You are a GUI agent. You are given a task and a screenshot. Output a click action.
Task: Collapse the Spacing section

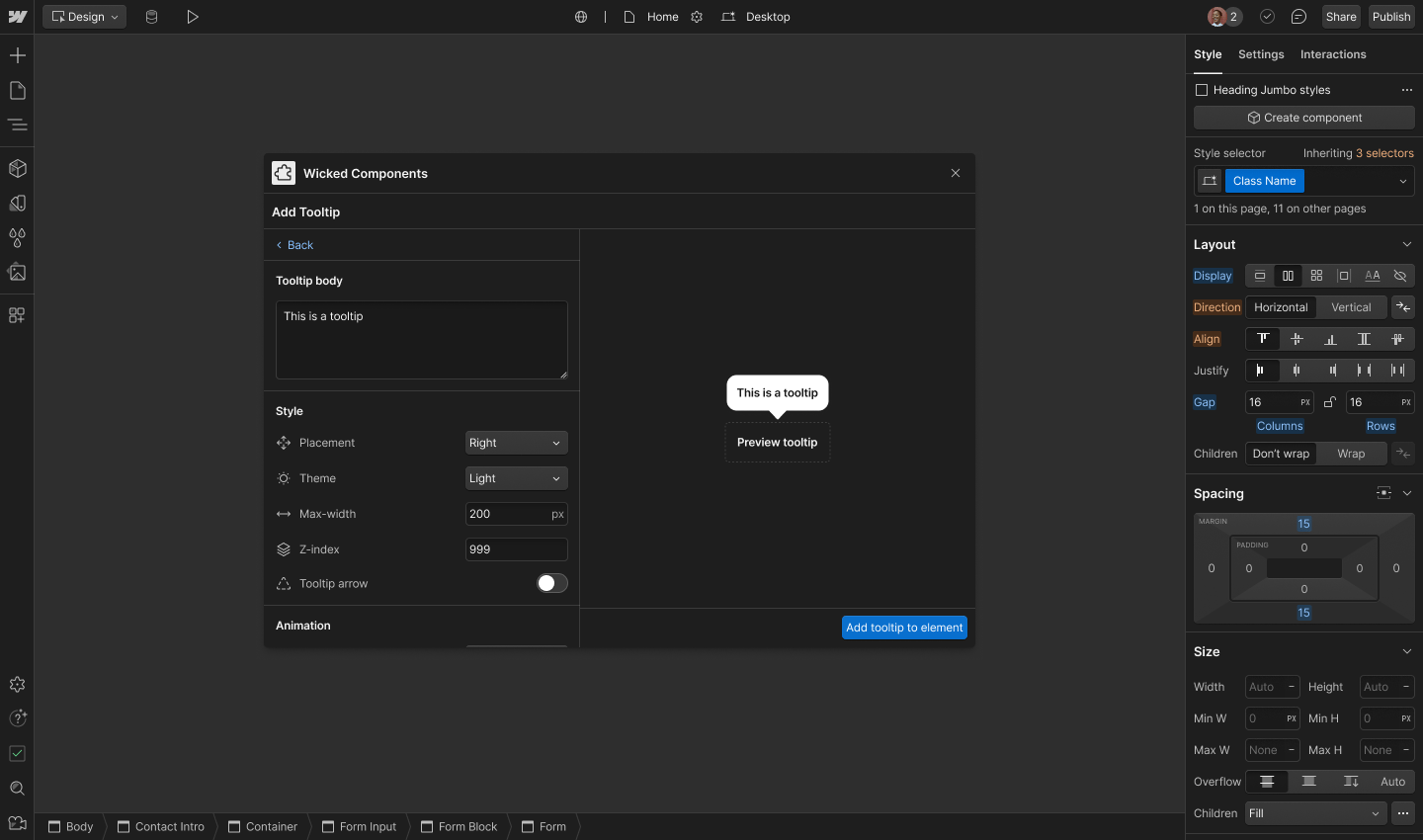[1407, 493]
